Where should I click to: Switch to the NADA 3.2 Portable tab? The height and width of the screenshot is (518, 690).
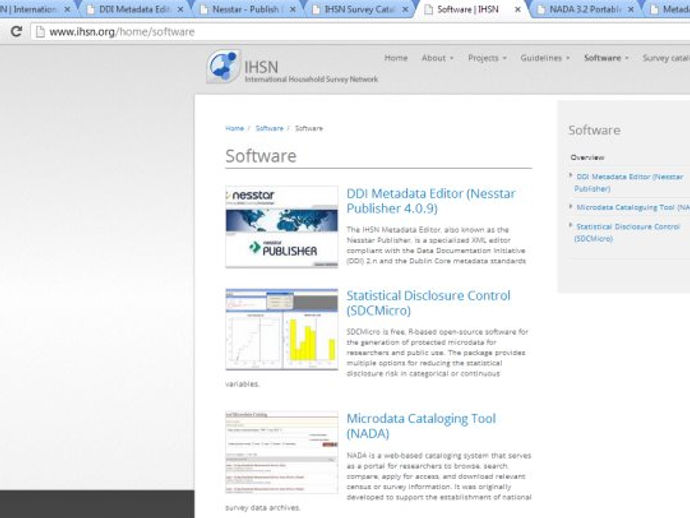585,9
